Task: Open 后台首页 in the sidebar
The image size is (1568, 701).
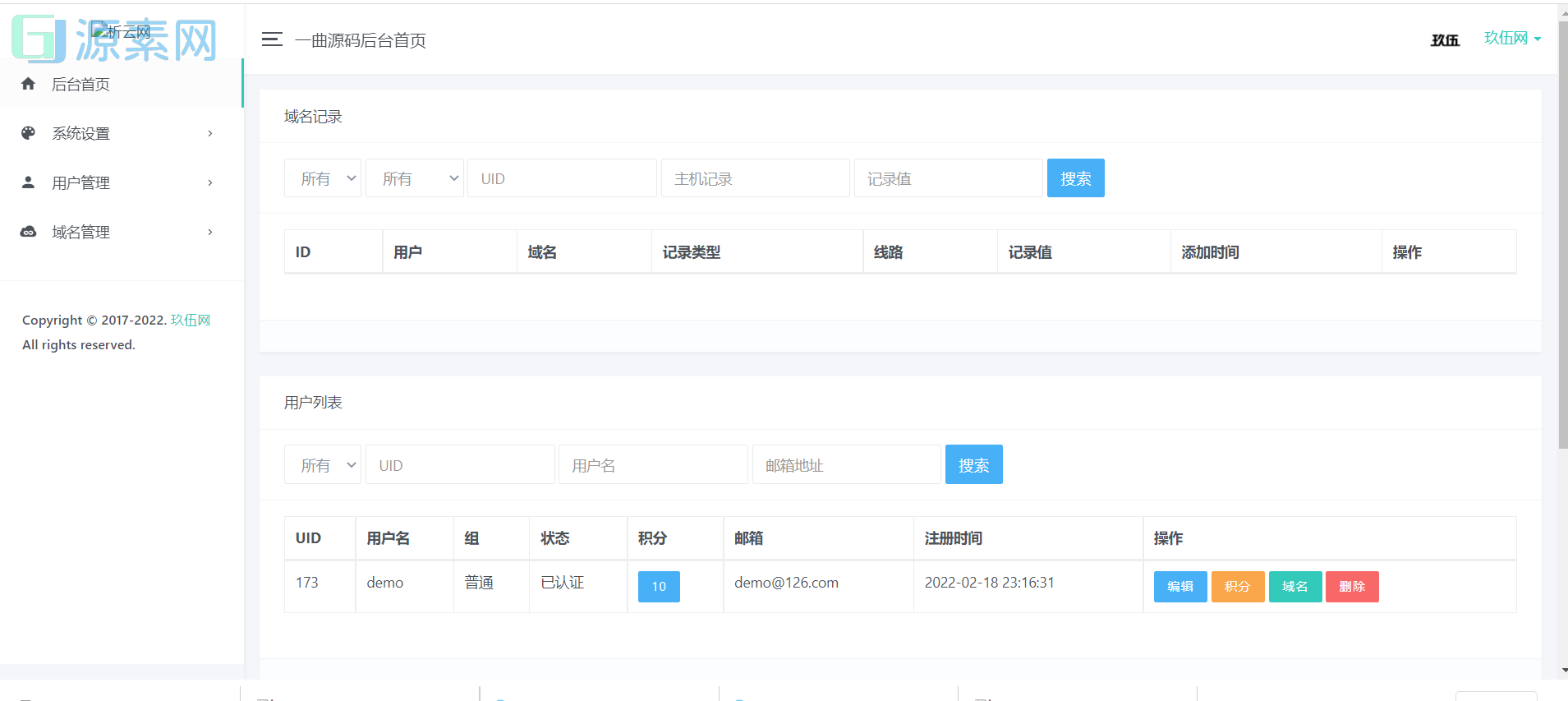Action: pyautogui.click(x=122, y=84)
